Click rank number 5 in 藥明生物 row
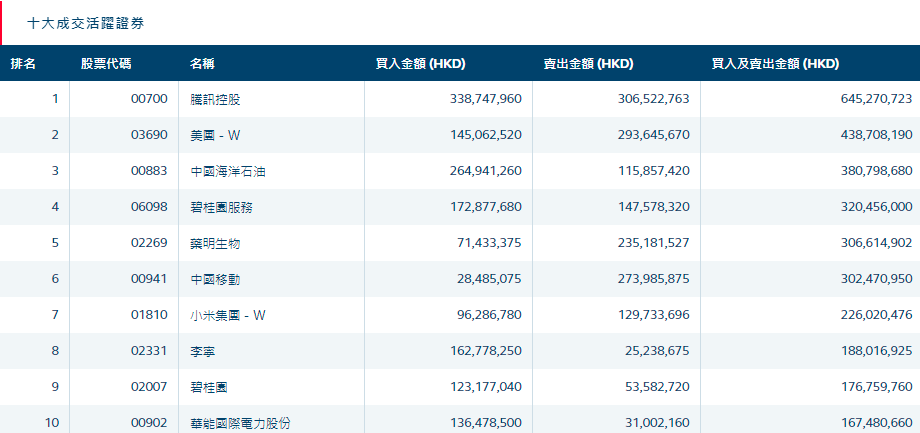 55,242
